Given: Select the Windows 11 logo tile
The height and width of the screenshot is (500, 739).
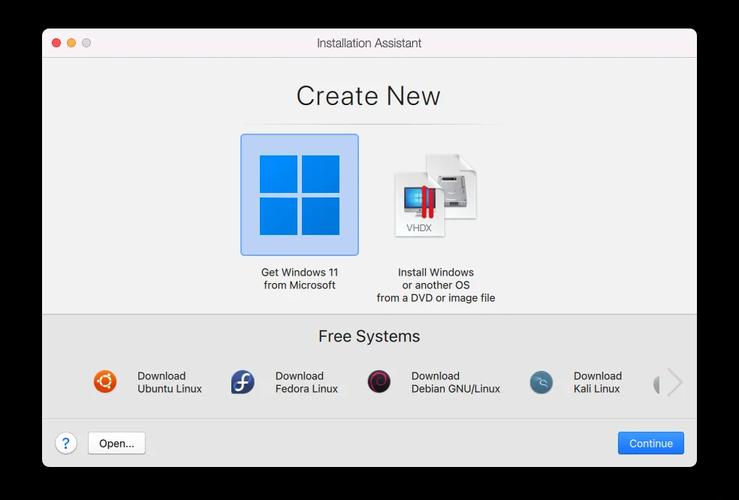Looking at the screenshot, I should click(299, 195).
